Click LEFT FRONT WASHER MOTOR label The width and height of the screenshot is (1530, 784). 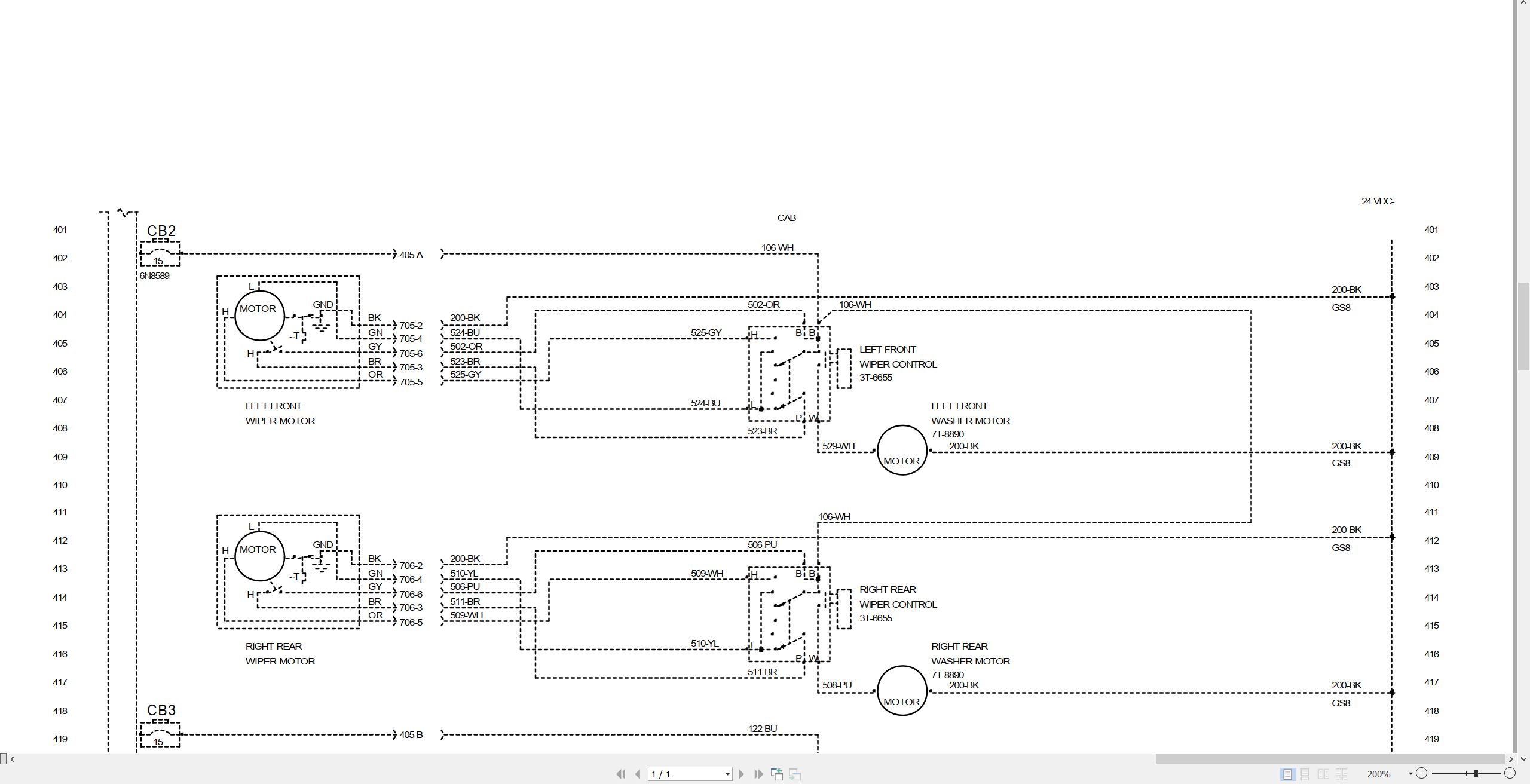tap(971, 414)
